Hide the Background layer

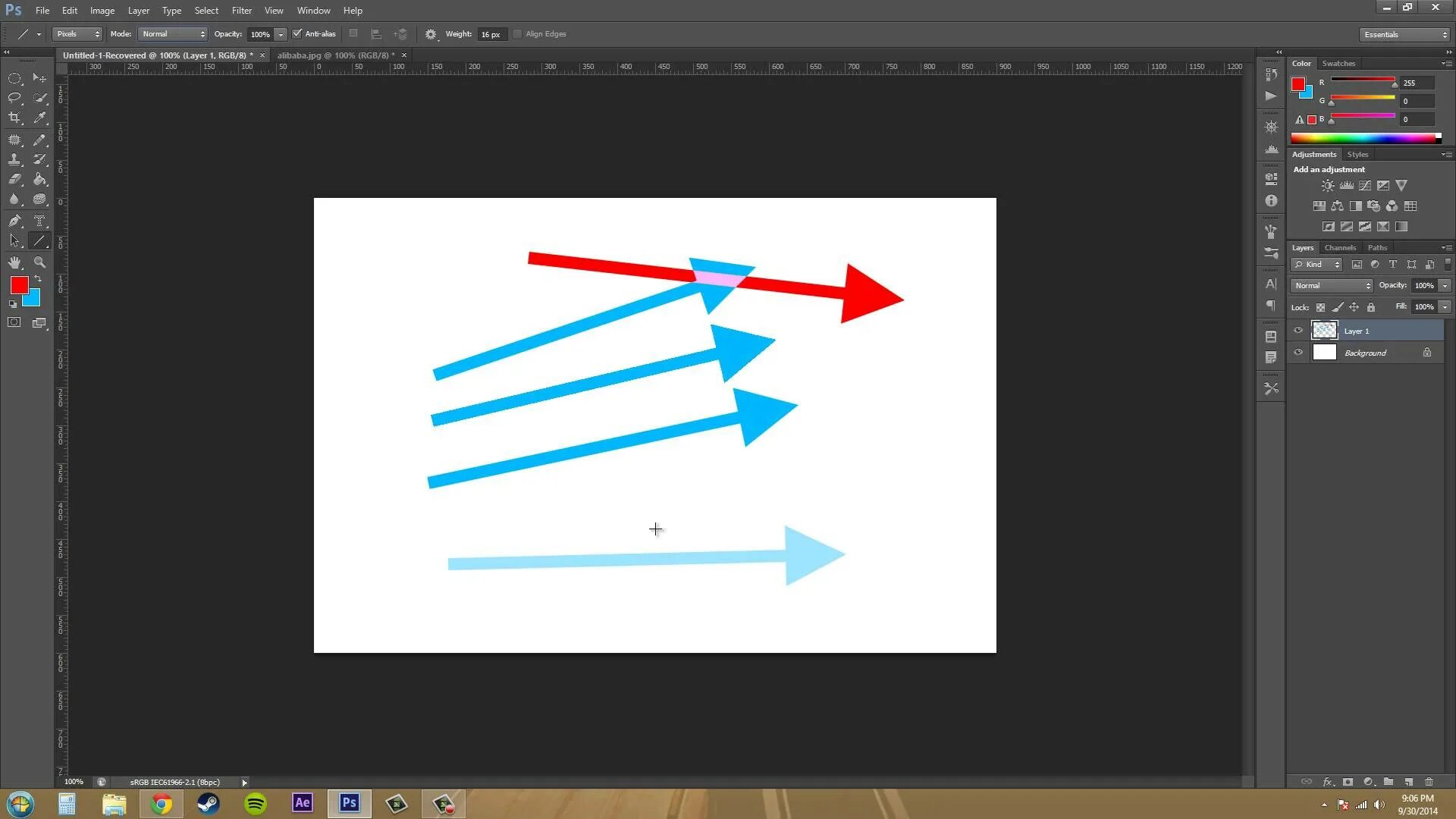click(1298, 352)
